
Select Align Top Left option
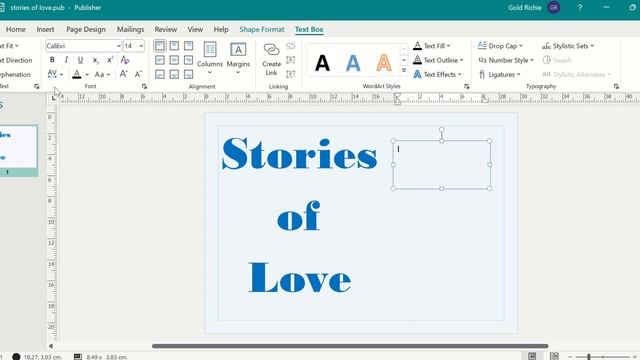(160, 45)
